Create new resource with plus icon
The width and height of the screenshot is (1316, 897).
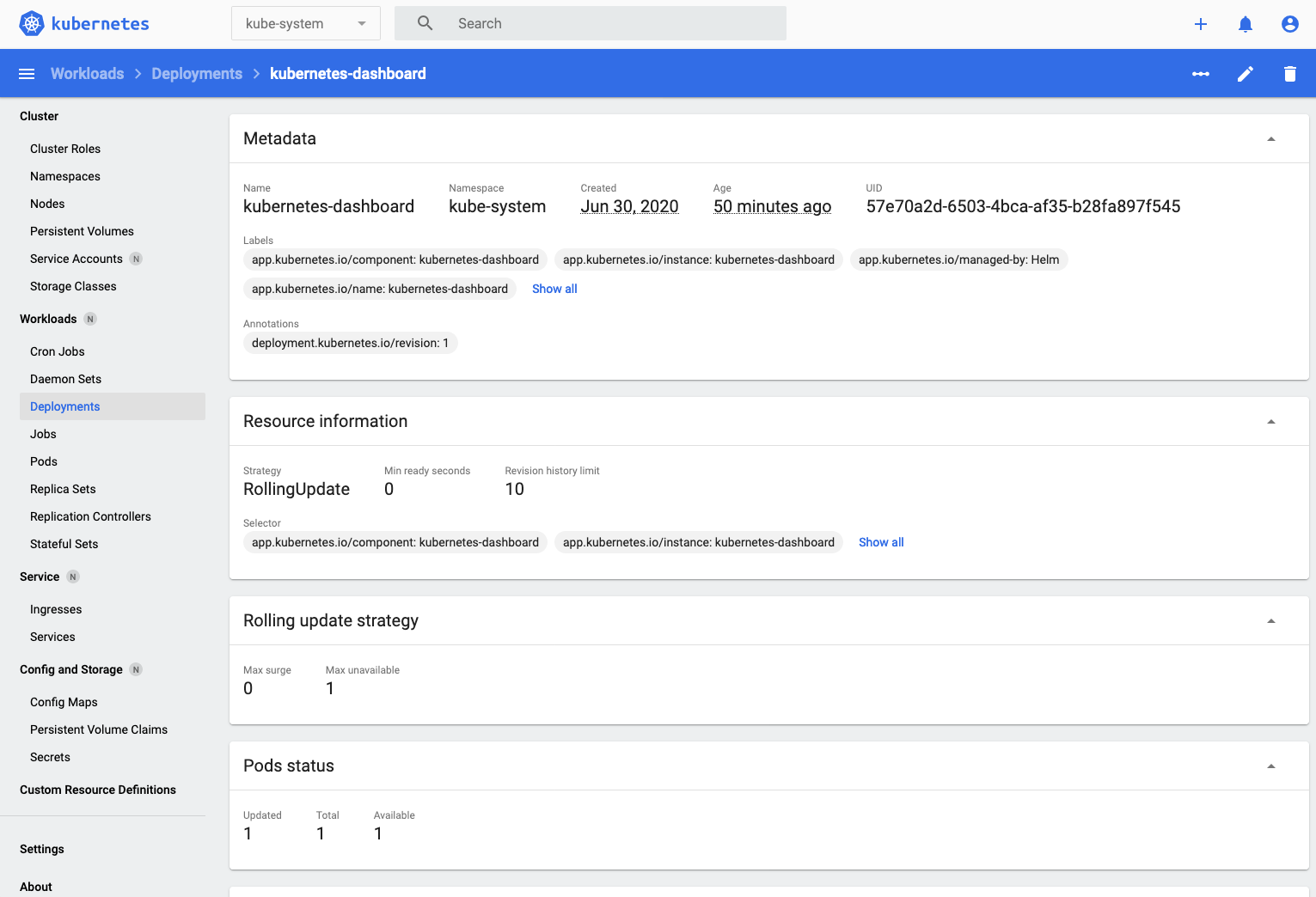point(1201,24)
